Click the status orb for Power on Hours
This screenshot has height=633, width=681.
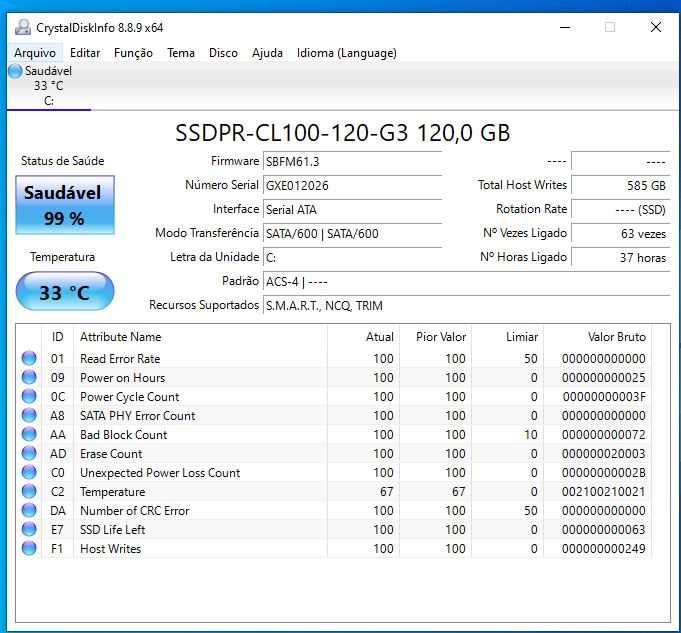tap(29, 377)
